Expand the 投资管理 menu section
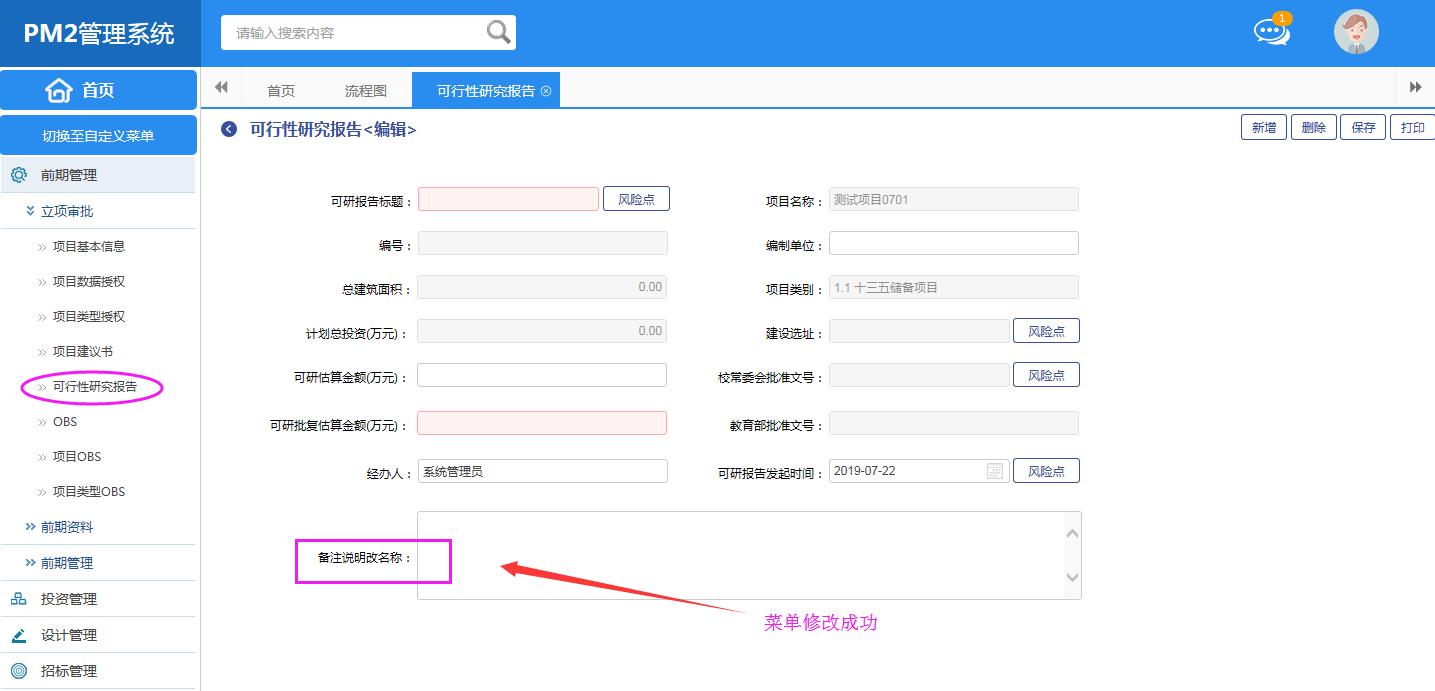 [68, 599]
